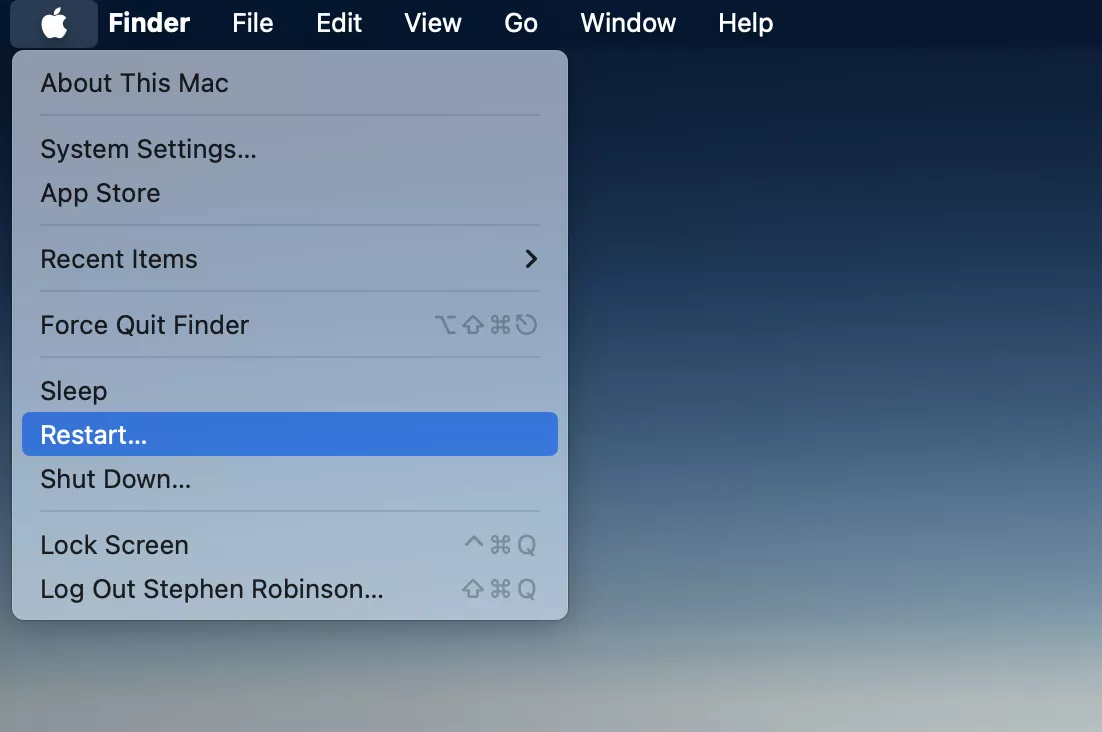This screenshot has width=1102, height=732.
Task: Open the Go menu
Action: click(x=521, y=23)
